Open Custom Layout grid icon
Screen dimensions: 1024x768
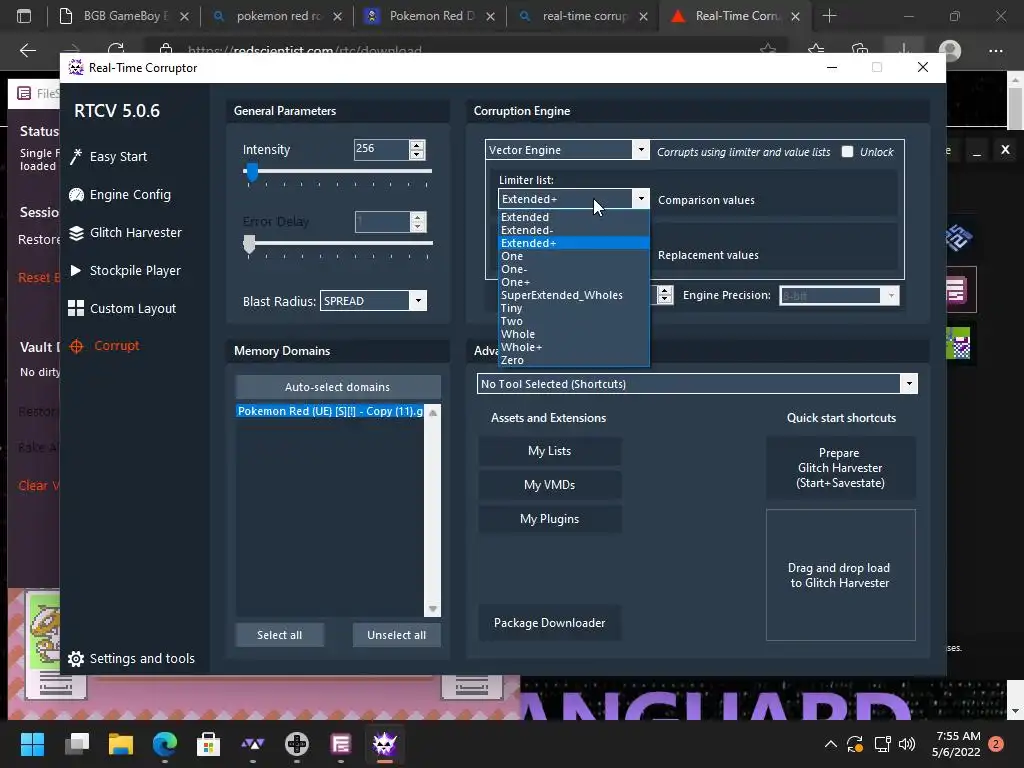coord(76,308)
